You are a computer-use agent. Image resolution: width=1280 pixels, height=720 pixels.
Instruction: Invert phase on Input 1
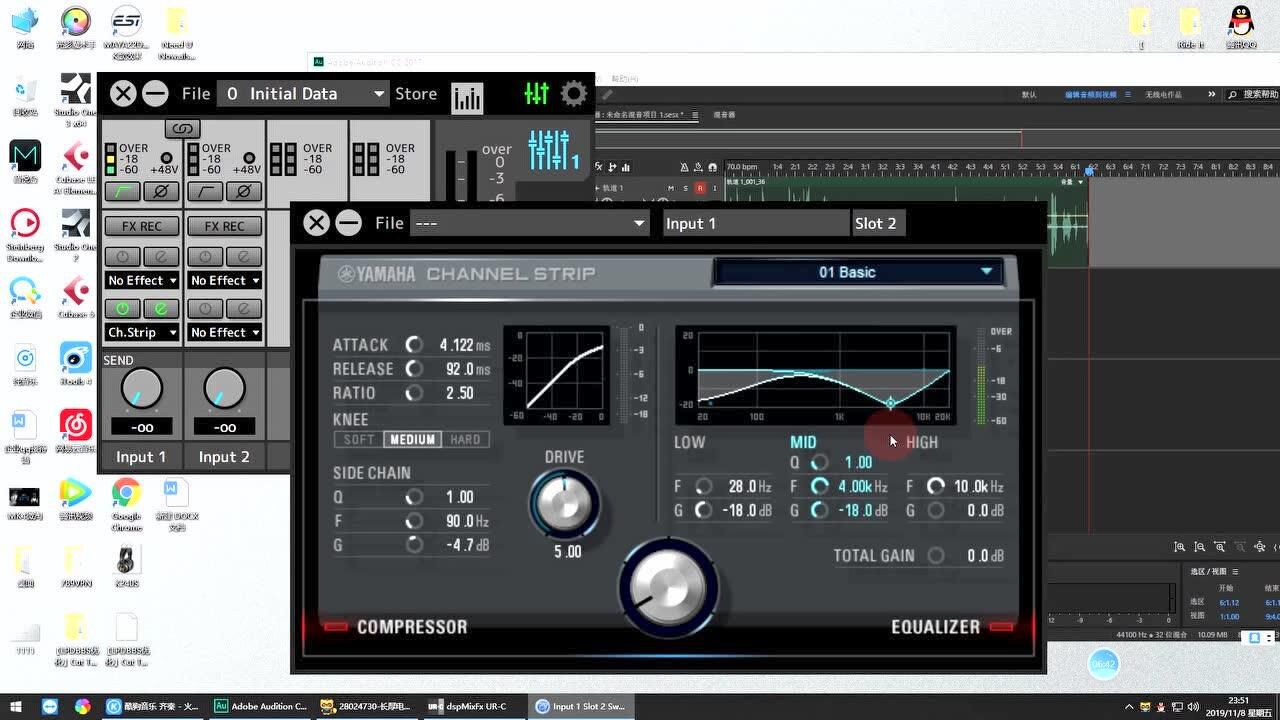[x=161, y=190]
